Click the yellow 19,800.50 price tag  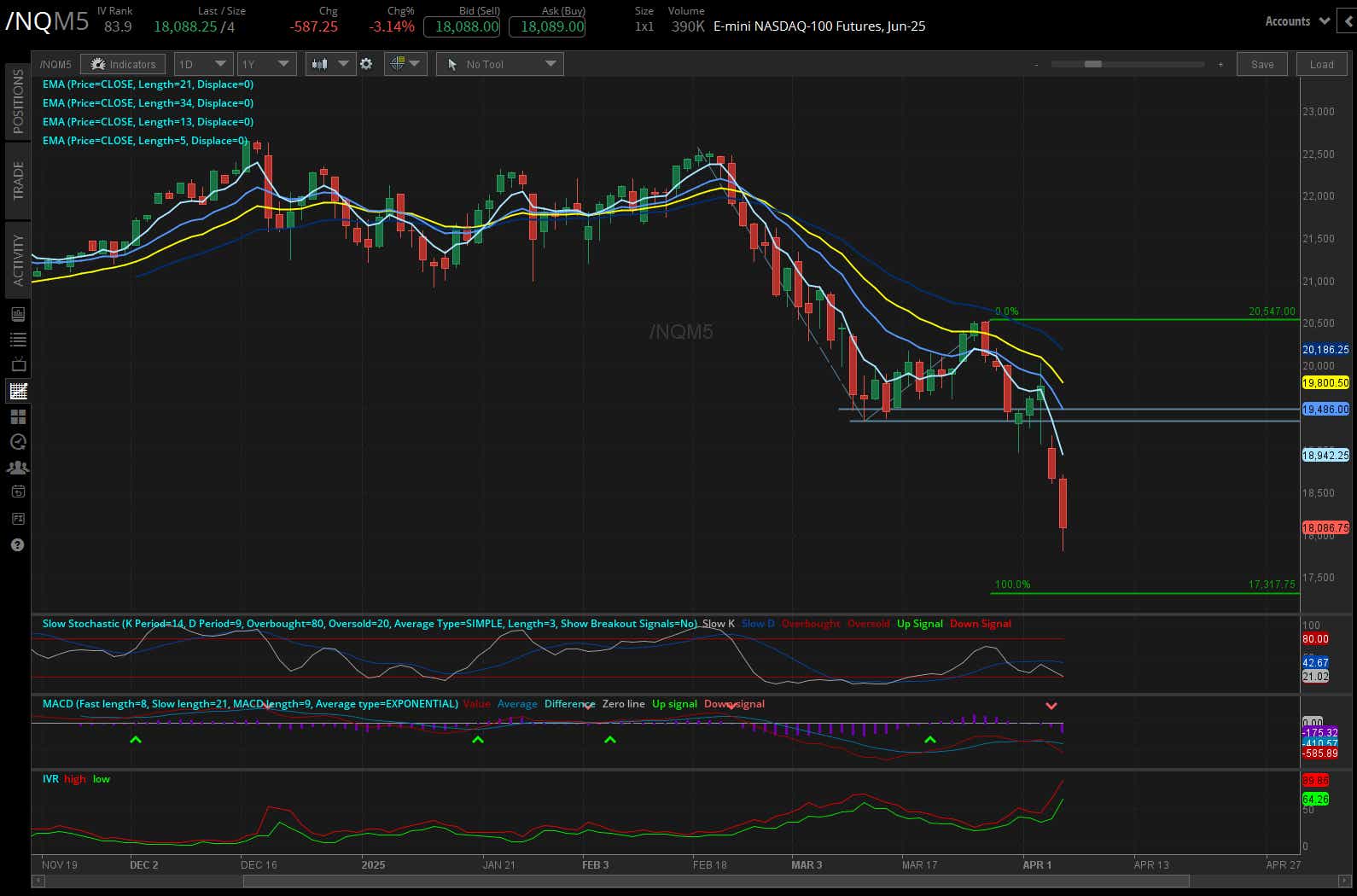click(x=1325, y=383)
